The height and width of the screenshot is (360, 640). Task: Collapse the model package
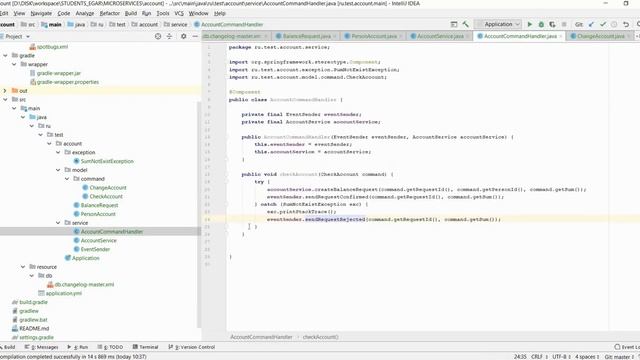(58, 170)
